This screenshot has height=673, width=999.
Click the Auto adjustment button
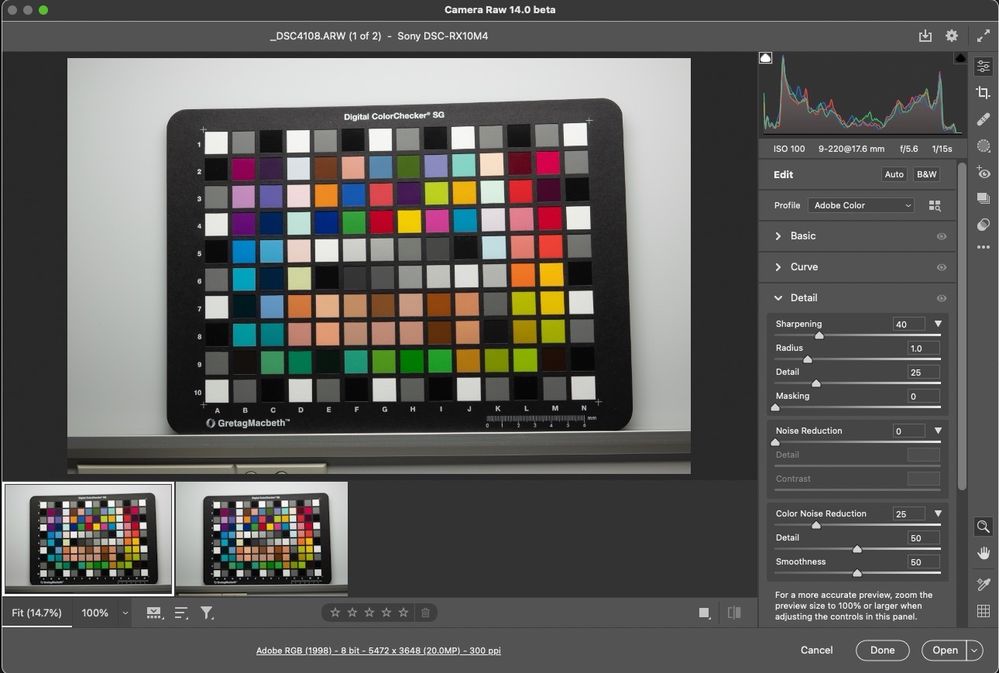894,174
